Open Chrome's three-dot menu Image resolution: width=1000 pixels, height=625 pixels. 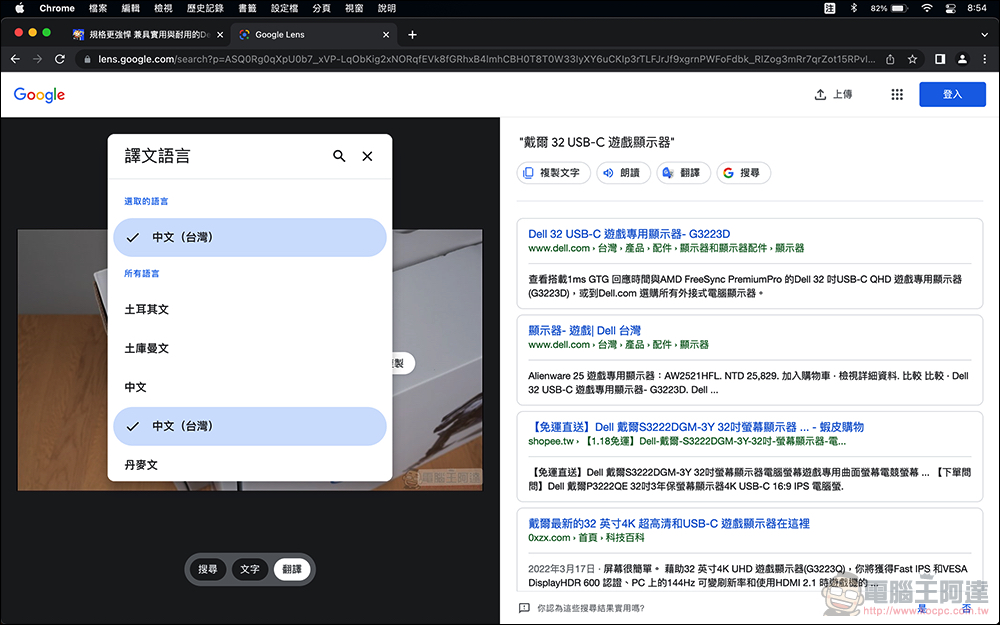[984, 59]
